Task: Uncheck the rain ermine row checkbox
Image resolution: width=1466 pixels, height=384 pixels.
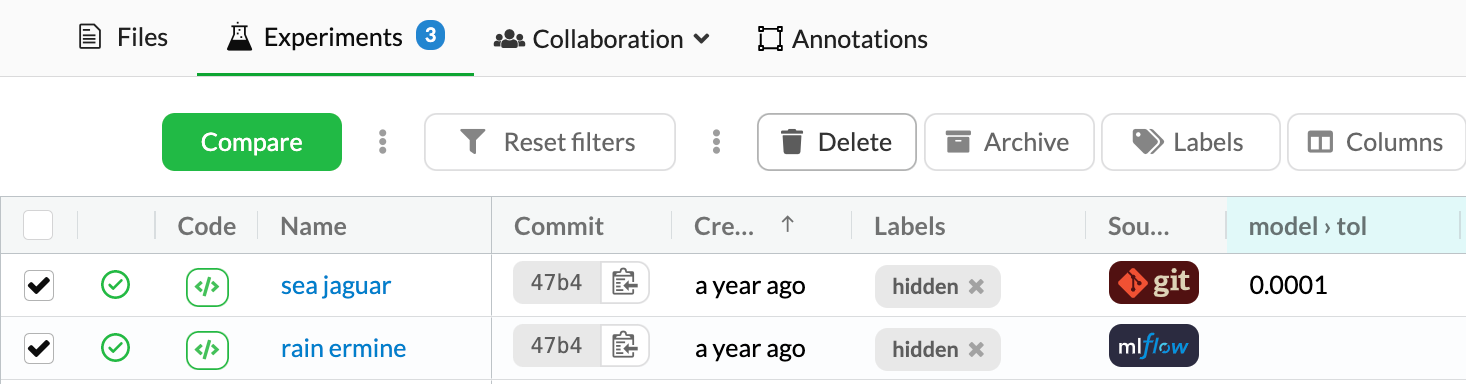Action: [38, 349]
